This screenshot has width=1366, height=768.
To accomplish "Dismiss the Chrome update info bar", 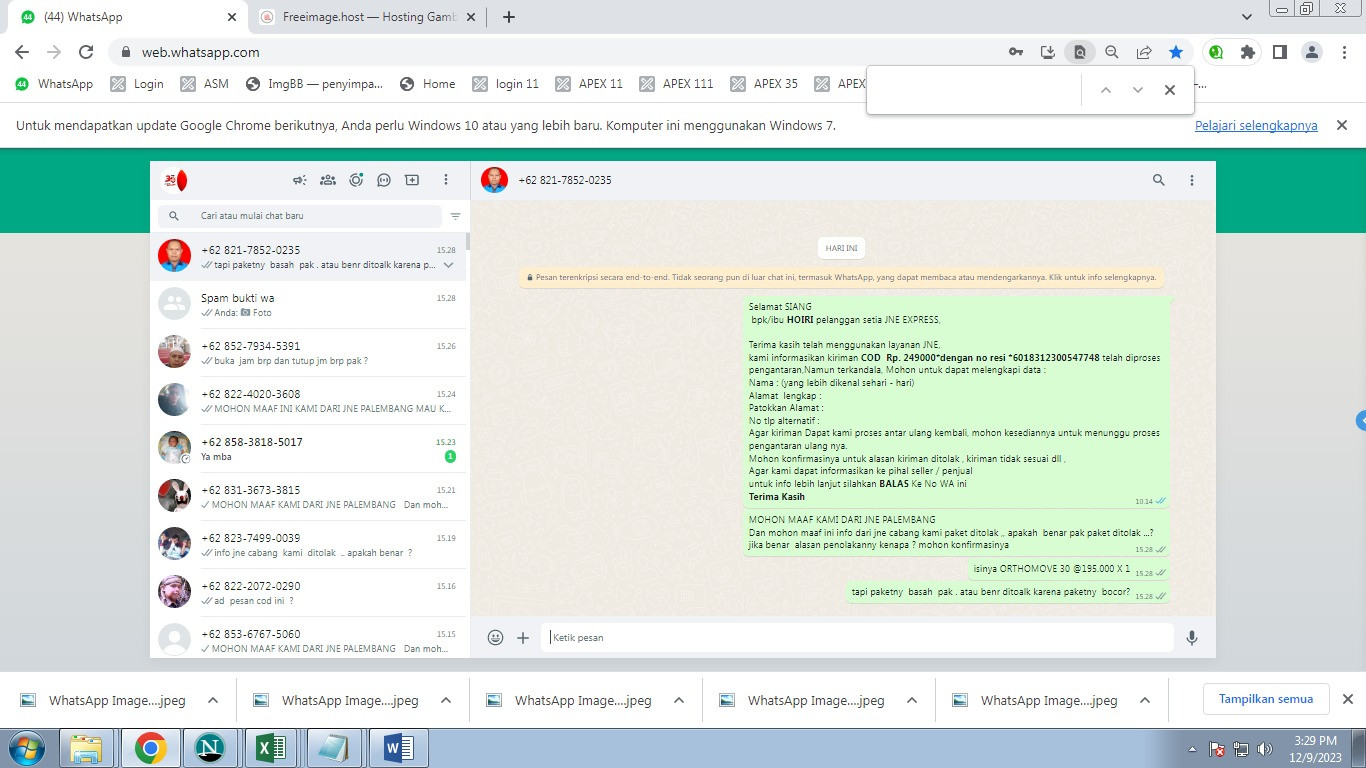I will click(1343, 125).
